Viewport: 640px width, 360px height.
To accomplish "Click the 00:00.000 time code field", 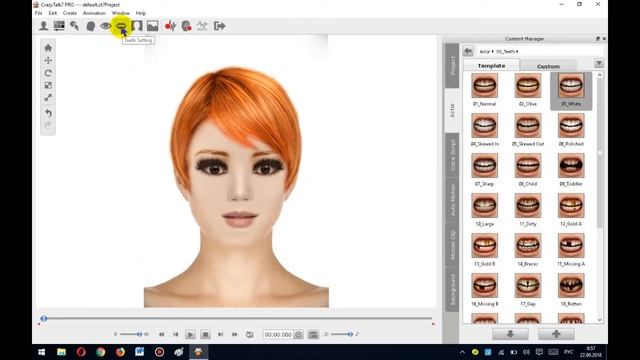I will pyautogui.click(x=278, y=334).
